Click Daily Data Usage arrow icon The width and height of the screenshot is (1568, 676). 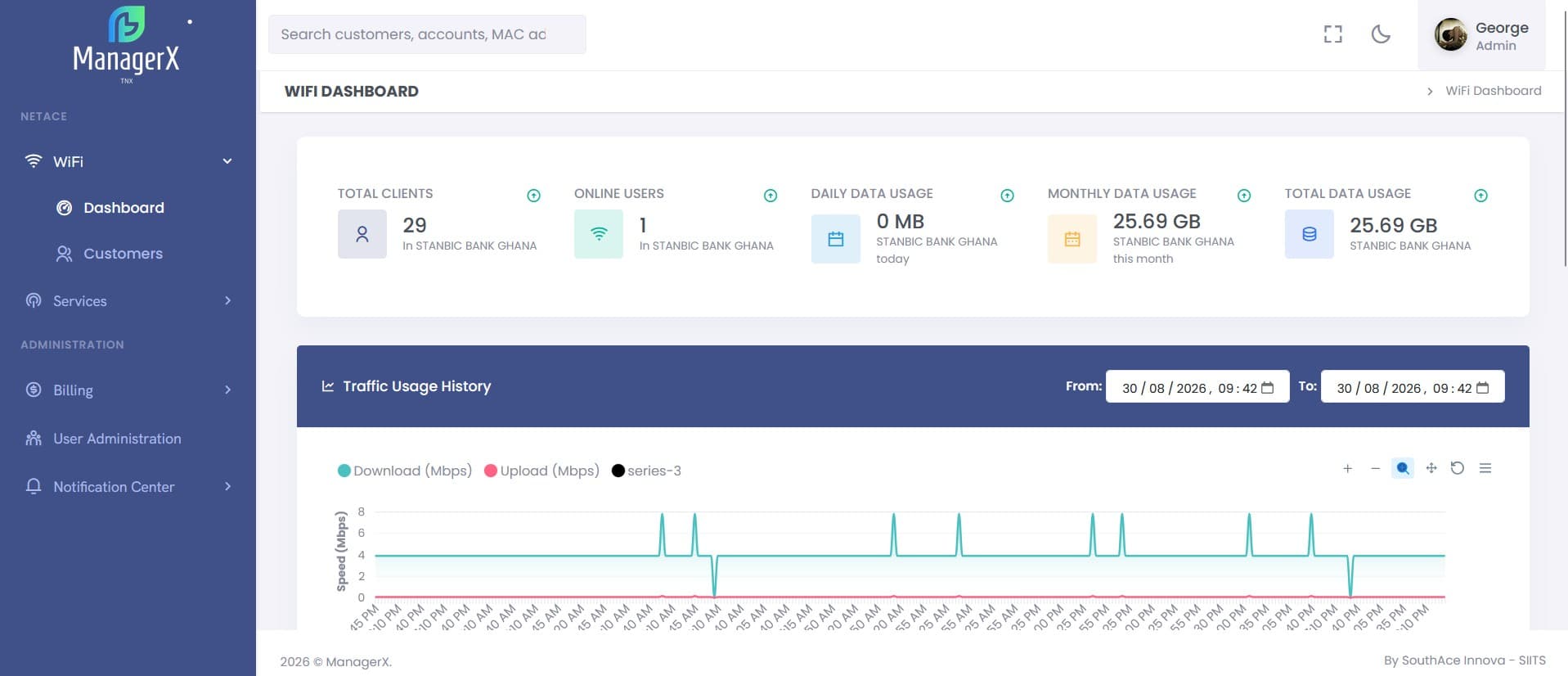click(x=1007, y=196)
